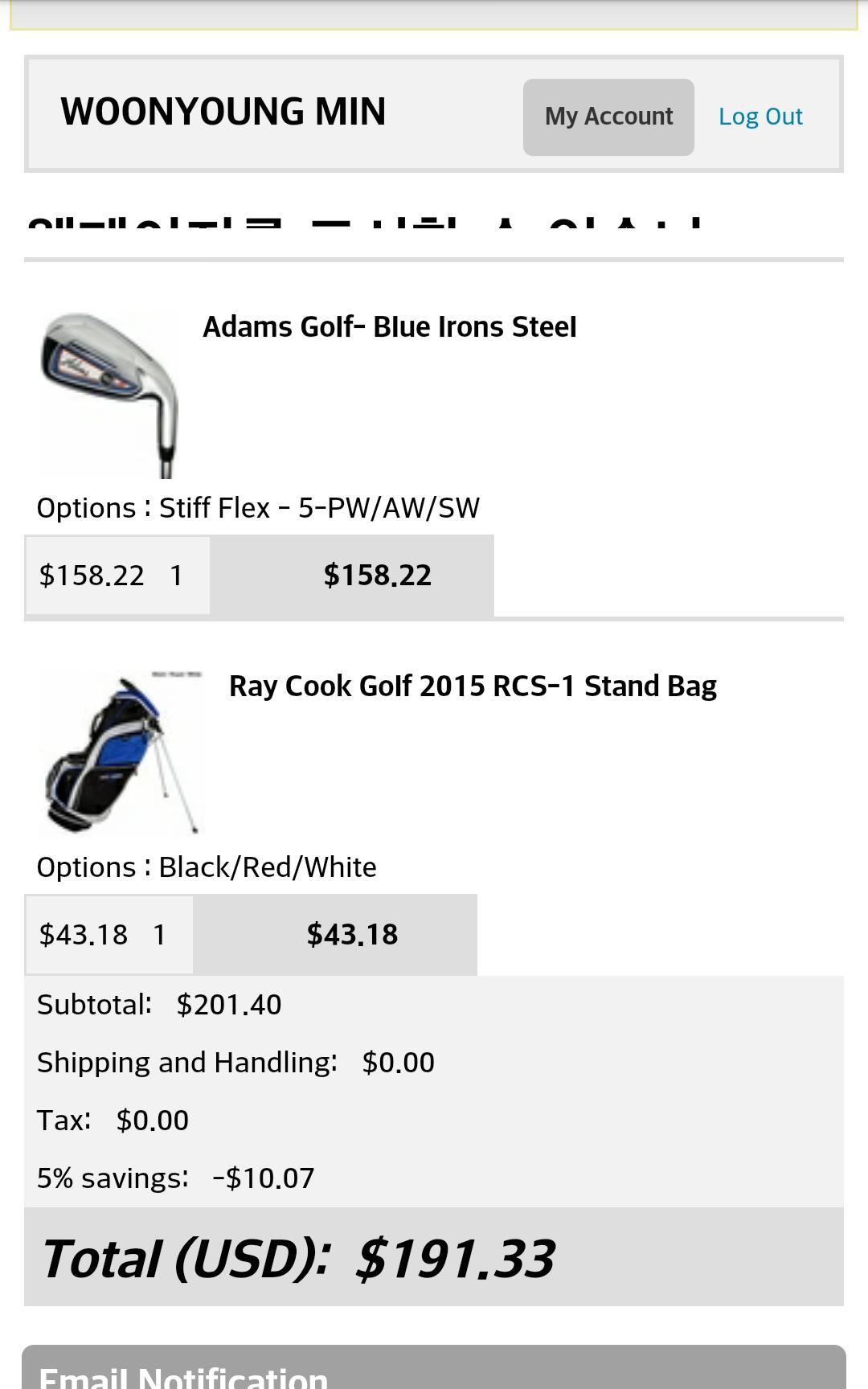Click the quantity 1 for stand bag
868x1389 pixels.
point(159,935)
